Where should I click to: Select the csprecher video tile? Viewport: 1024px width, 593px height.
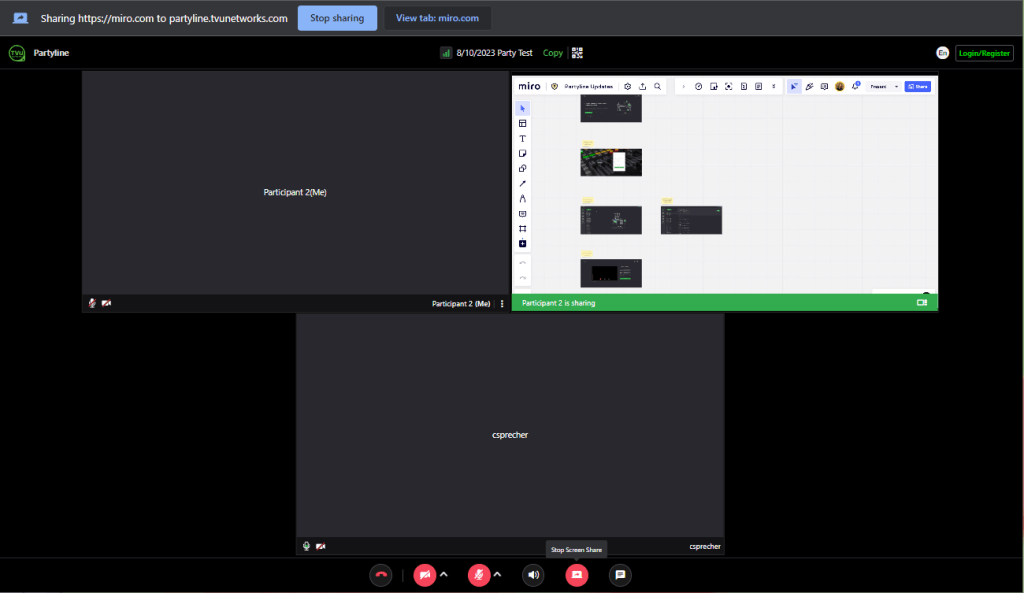coord(509,435)
